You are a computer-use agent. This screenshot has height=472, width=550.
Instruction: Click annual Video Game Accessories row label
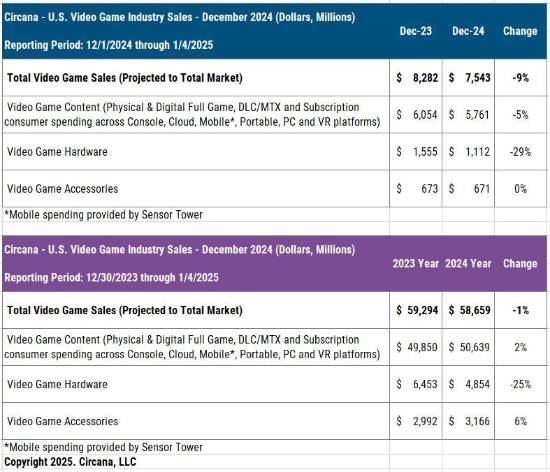62,421
